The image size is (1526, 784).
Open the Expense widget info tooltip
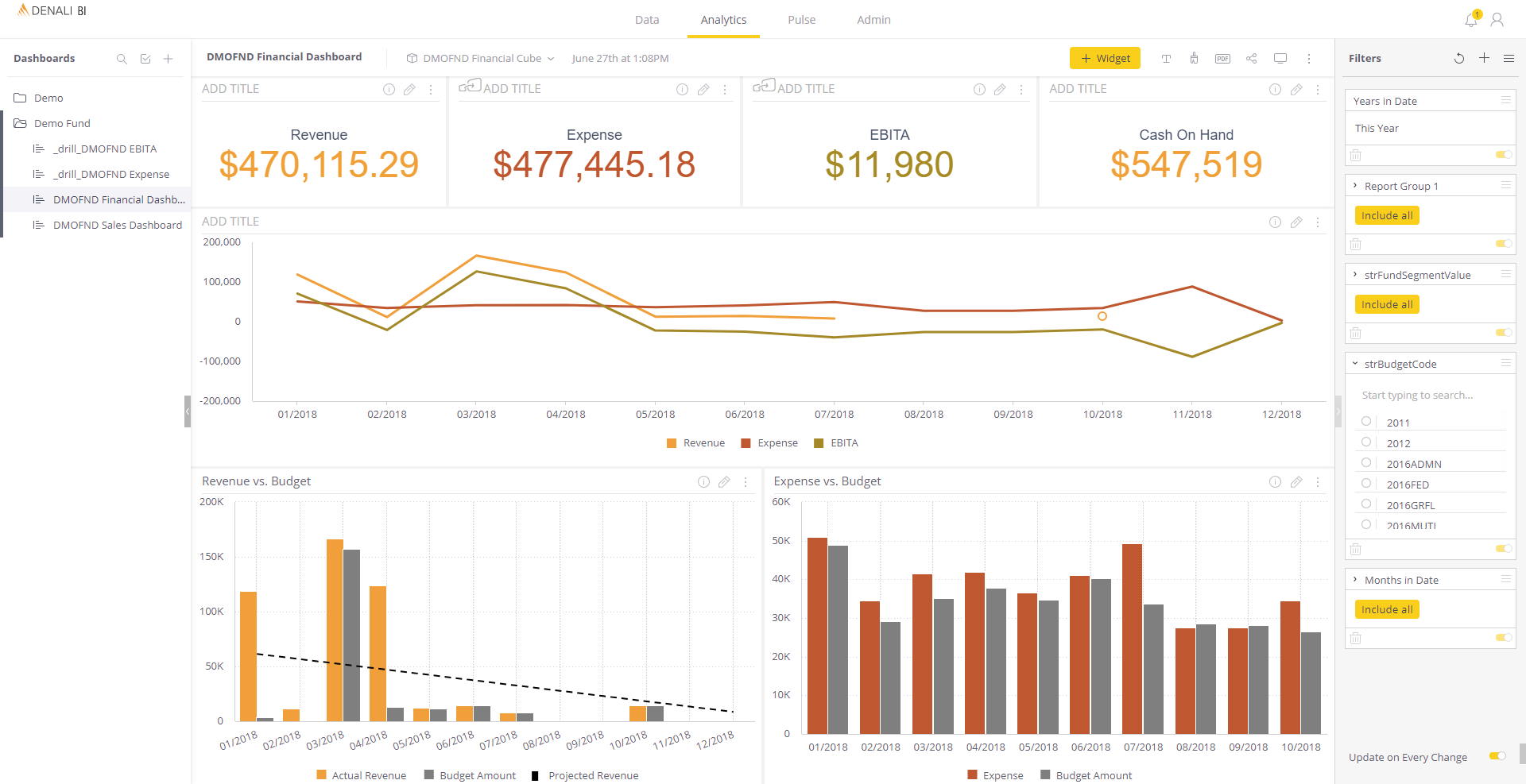coord(682,89)
